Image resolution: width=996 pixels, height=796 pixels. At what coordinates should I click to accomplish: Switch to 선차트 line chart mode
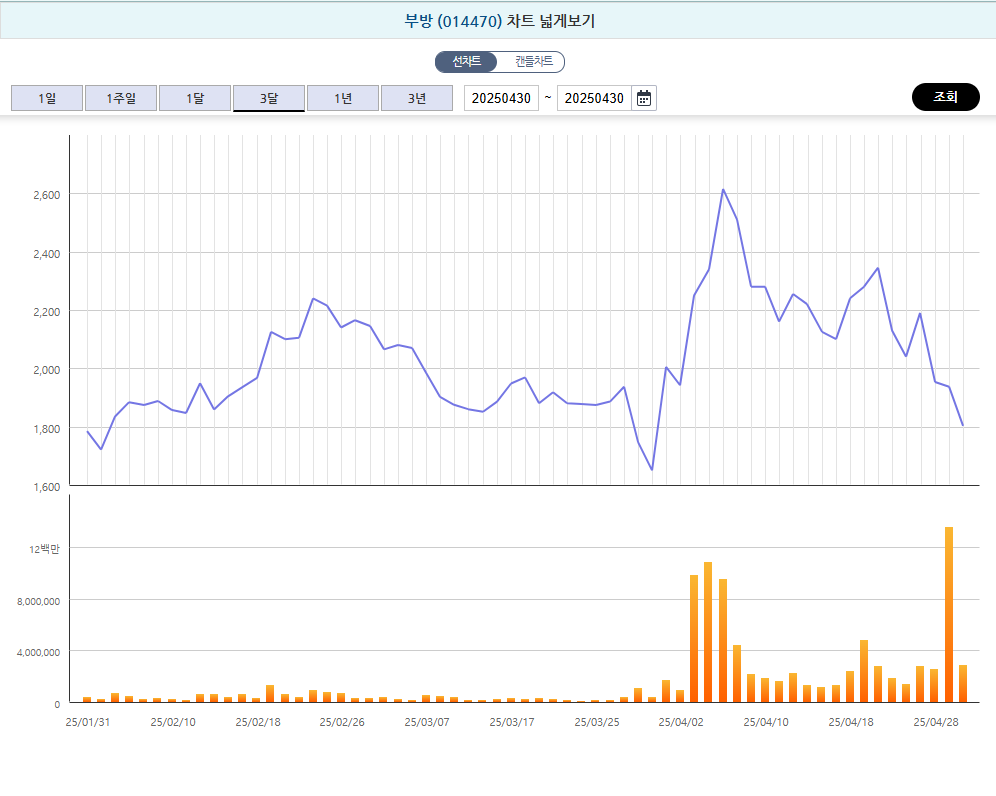click(466, 62)
